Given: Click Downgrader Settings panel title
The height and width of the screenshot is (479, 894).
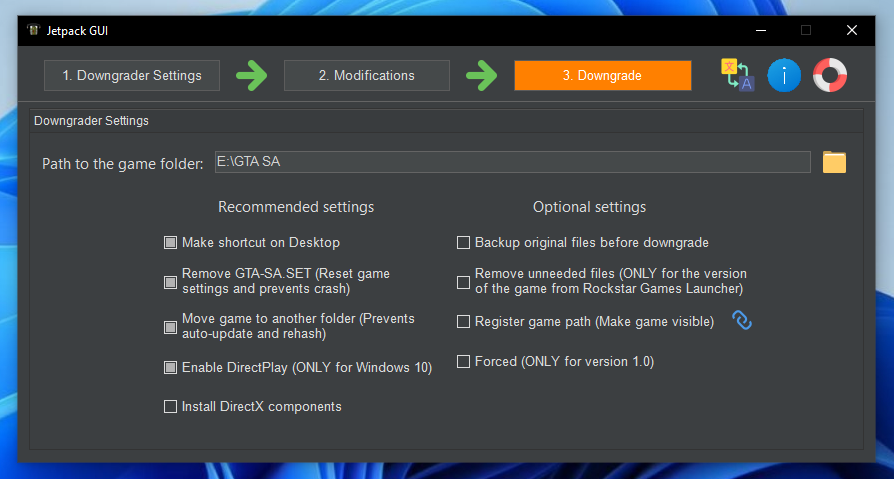Looking at the screenshot, I should pyautogui.click(x=91, y=121).
